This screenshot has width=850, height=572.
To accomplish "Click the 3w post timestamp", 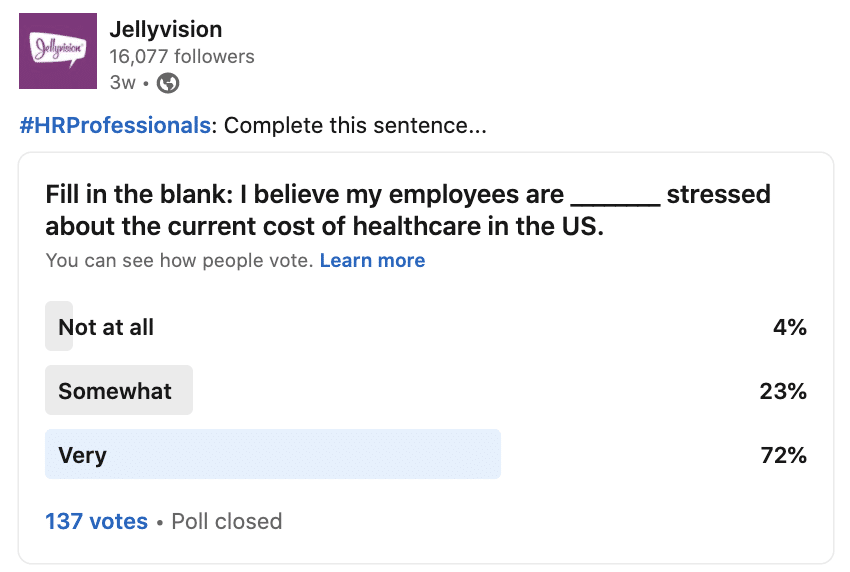I will (122, 83).
